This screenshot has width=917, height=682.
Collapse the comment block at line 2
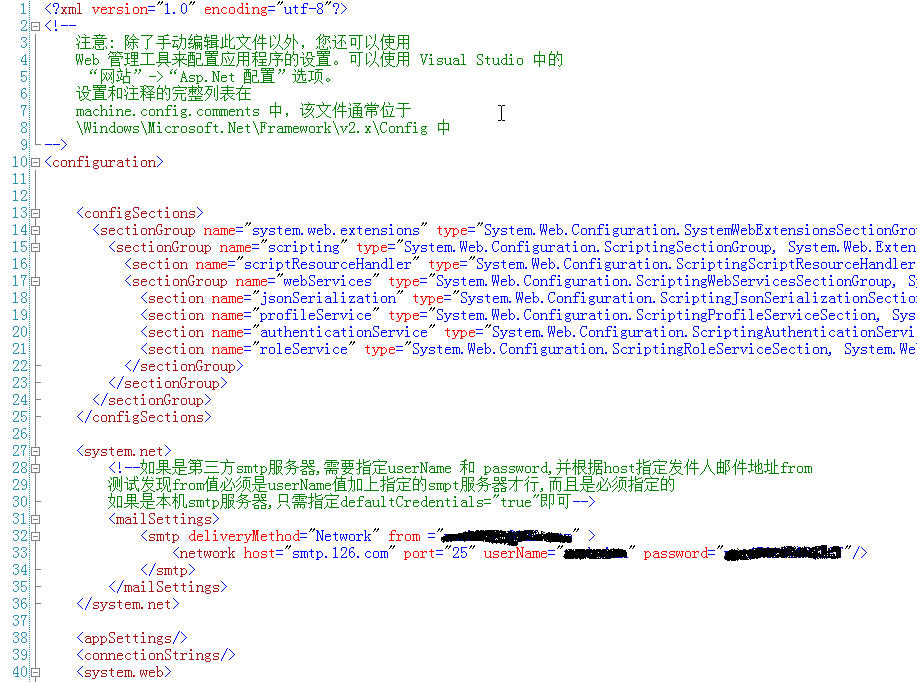[35, 26]
